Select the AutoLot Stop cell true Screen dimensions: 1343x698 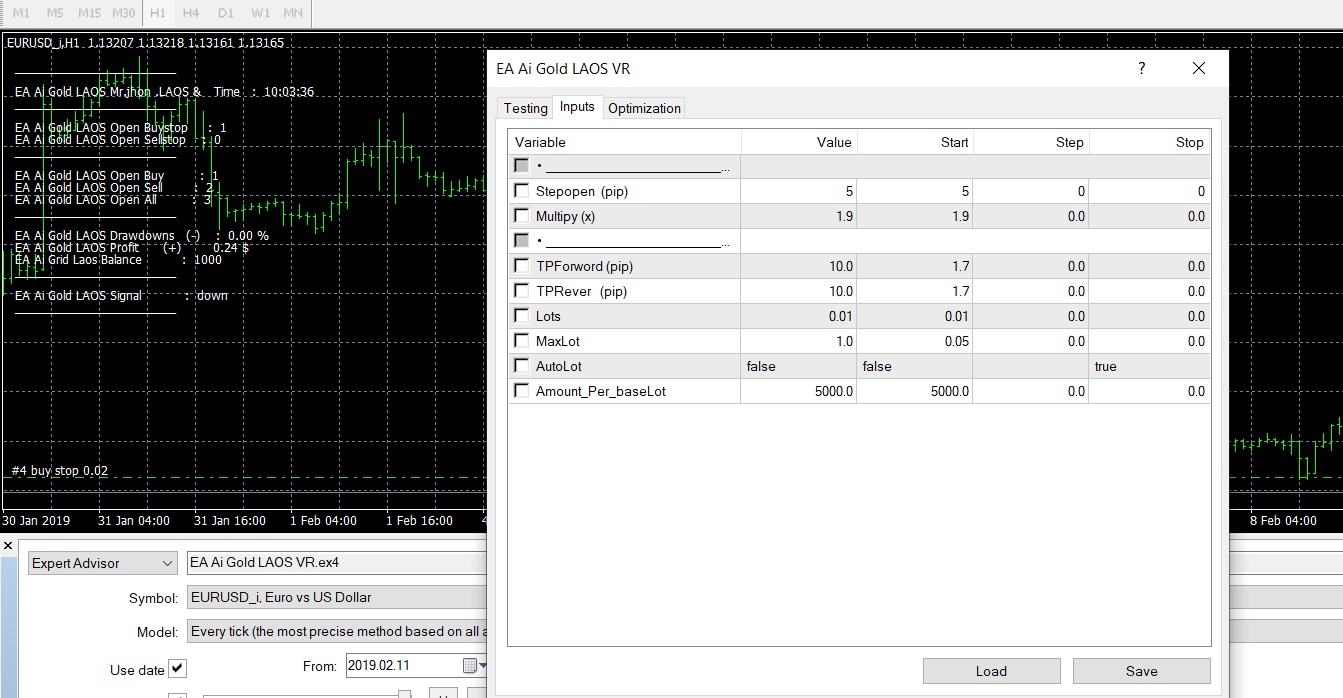[1150, 366]
